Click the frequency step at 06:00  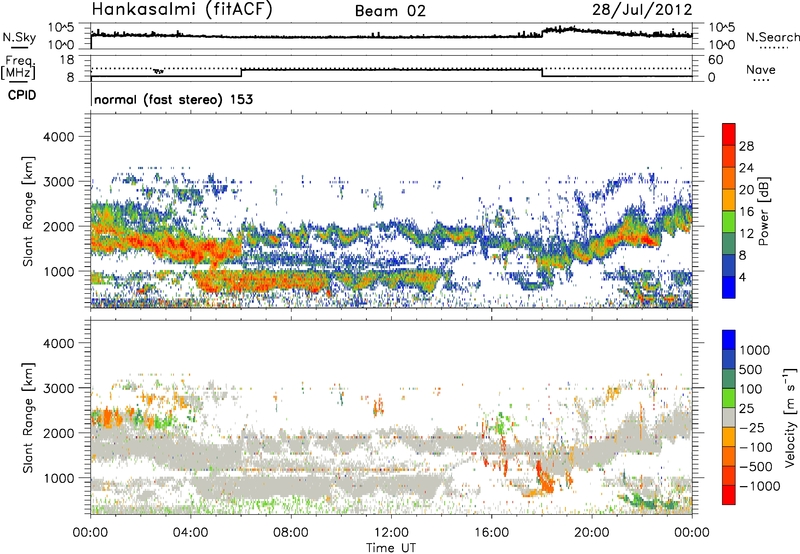coord(241,72)
